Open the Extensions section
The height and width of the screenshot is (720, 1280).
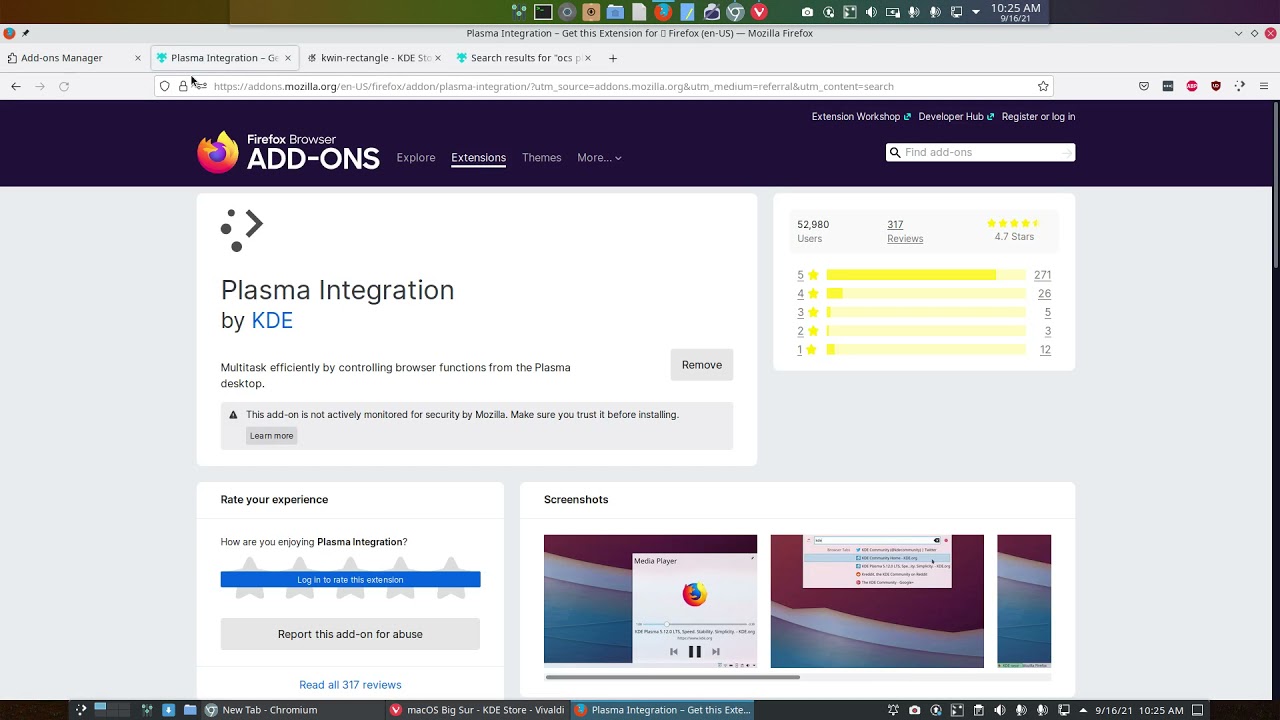tap(478, 157)
